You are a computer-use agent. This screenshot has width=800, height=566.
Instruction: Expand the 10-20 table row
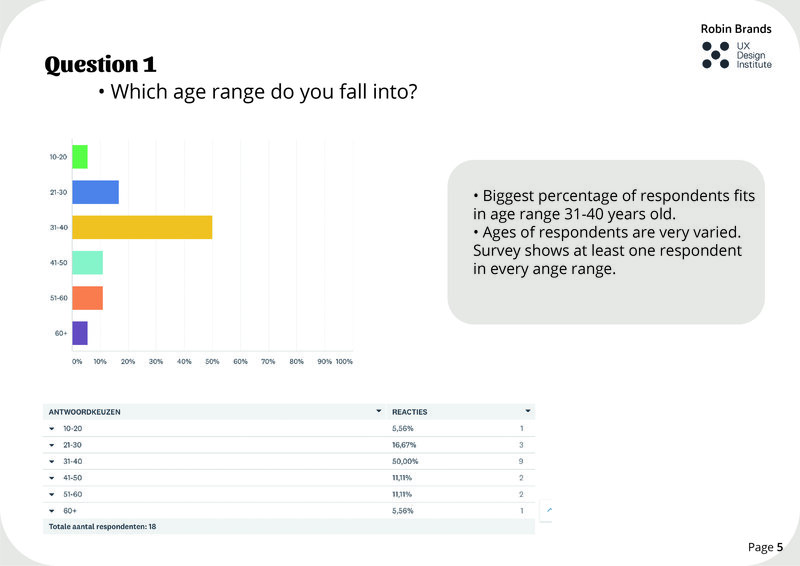51,428
